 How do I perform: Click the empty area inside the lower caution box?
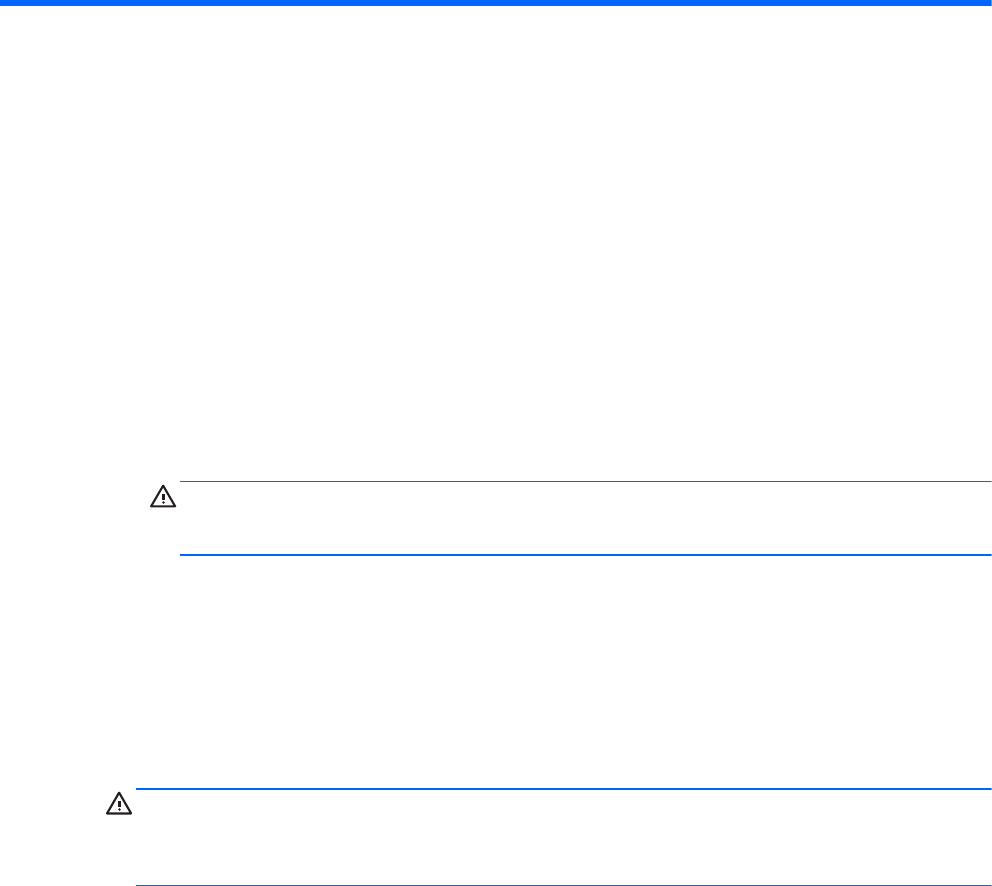point(562,824)
